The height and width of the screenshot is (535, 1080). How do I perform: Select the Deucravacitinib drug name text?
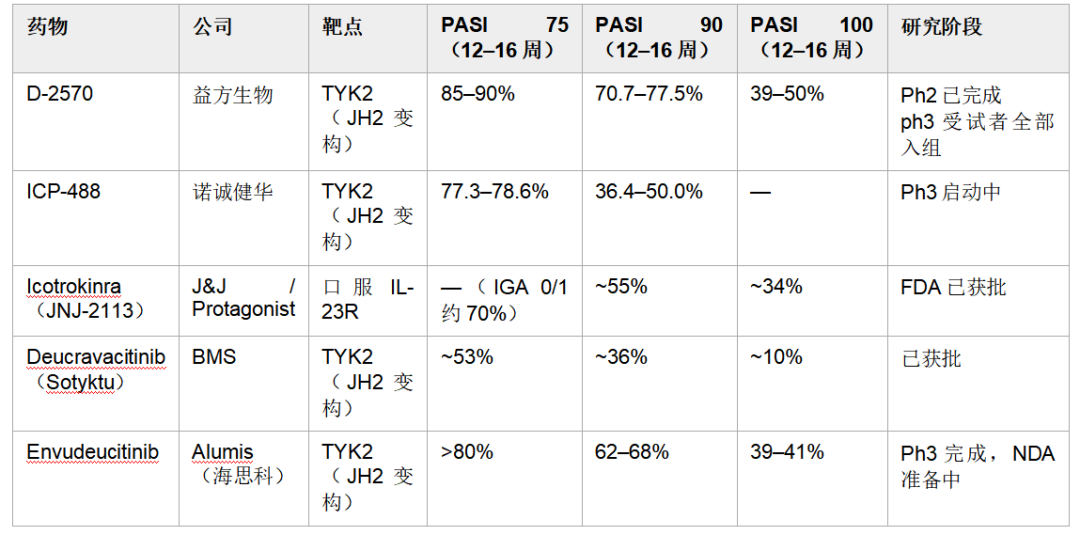coord(96,357)
